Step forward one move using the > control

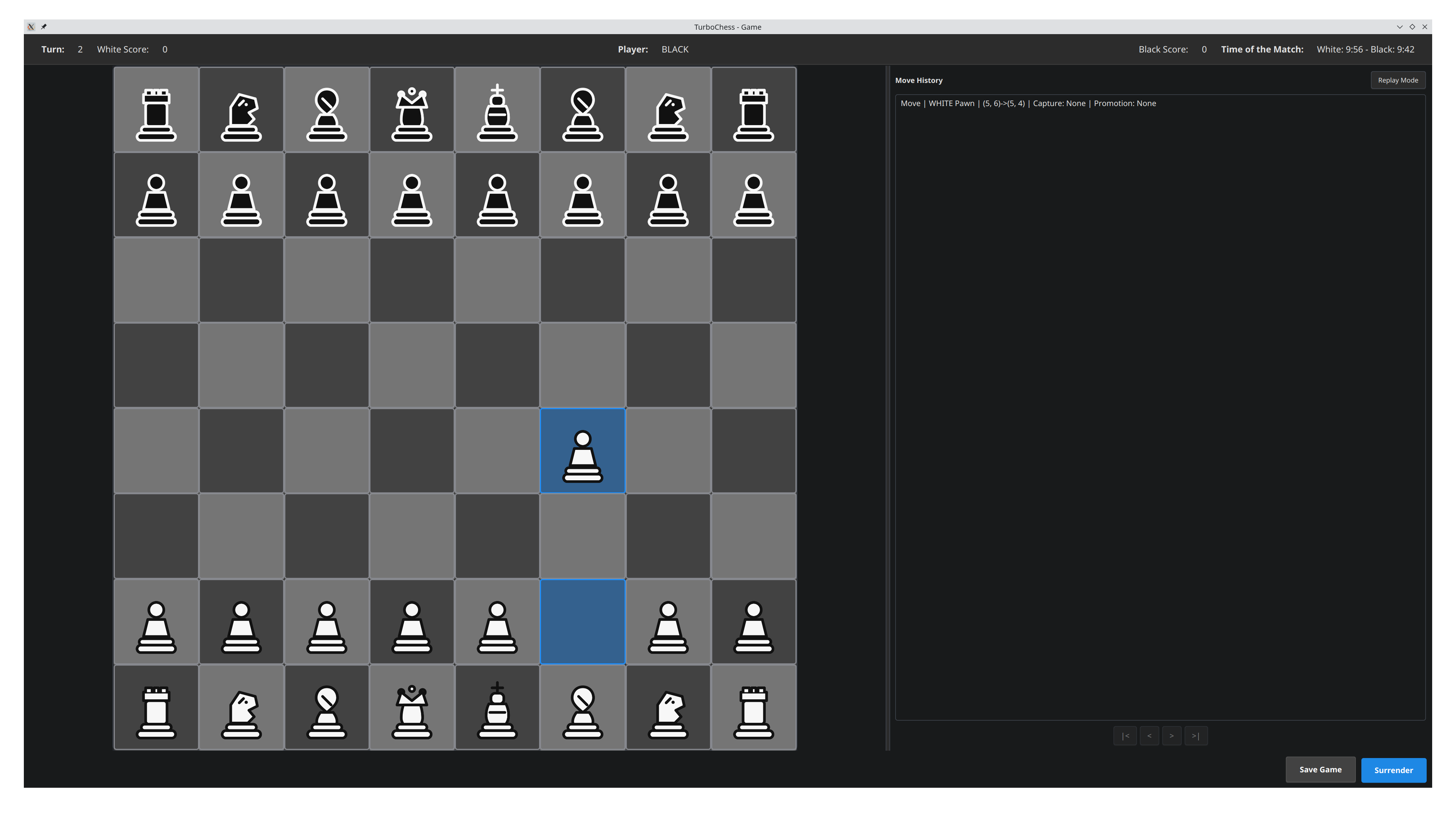click(x=1172, y=736)
